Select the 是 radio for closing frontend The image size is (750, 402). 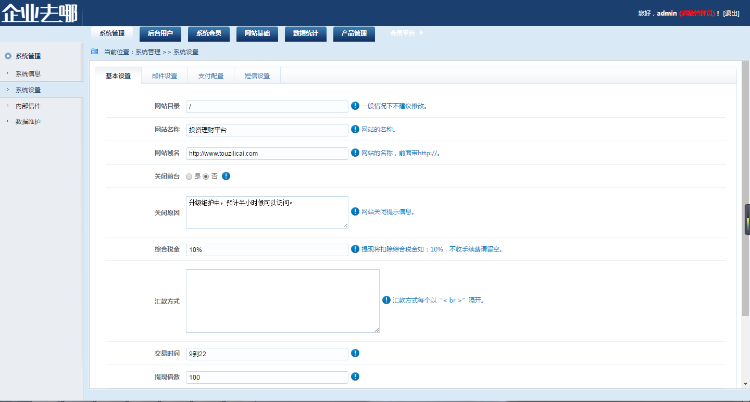189,177
